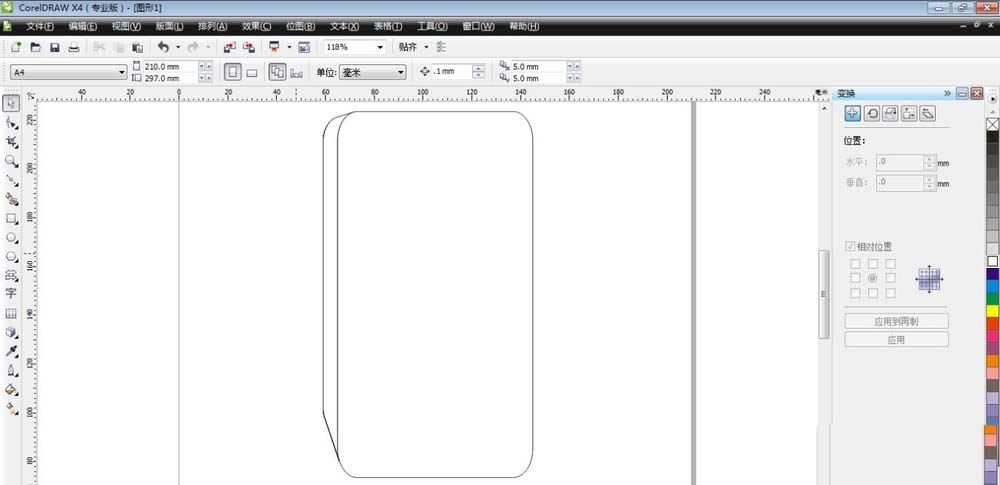Open the 文本(X) menu
The image size is (1000, 485).
(344, 26)
